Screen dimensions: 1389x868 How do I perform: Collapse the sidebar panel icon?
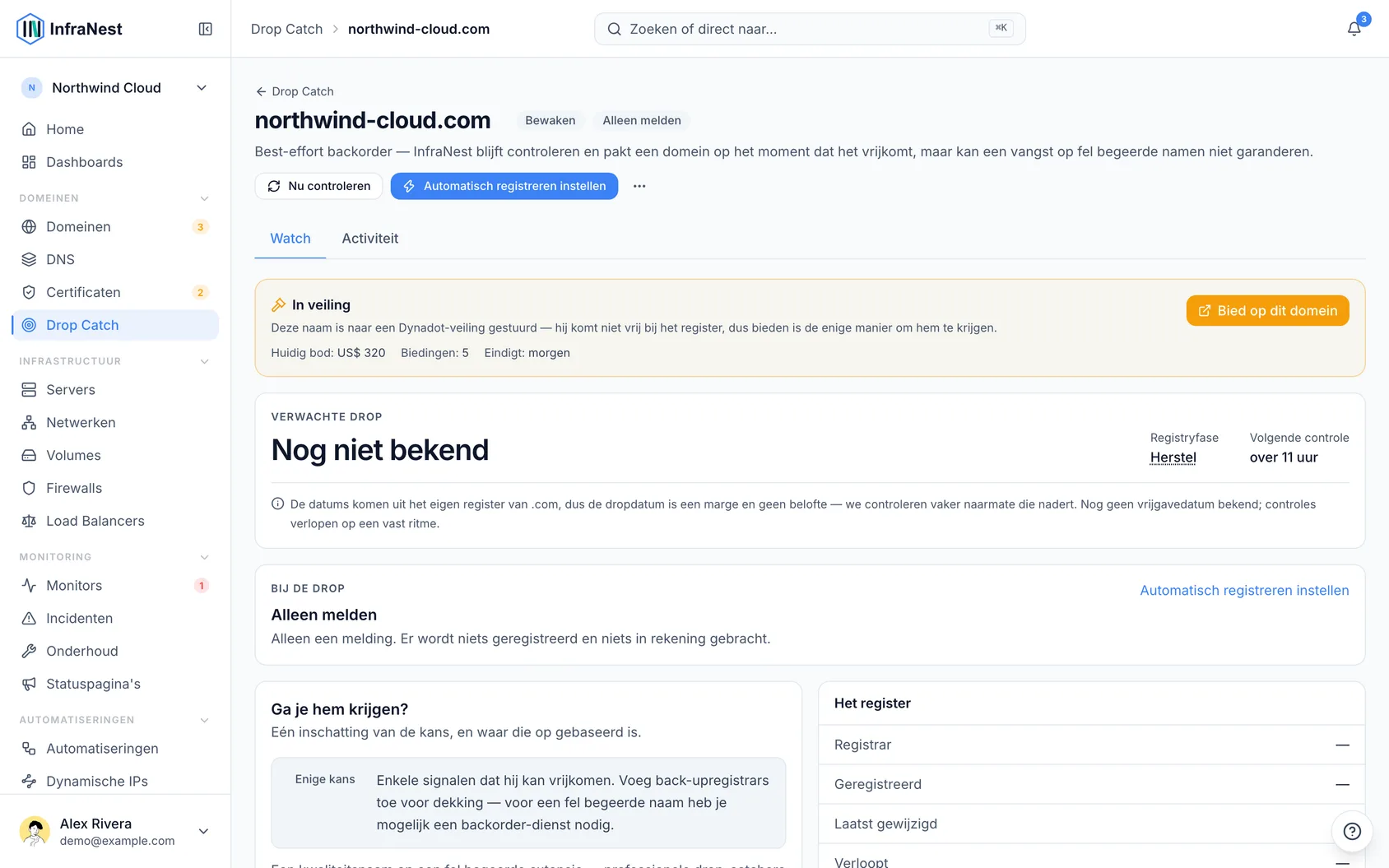pyautogui.click(x=206, y=29)
